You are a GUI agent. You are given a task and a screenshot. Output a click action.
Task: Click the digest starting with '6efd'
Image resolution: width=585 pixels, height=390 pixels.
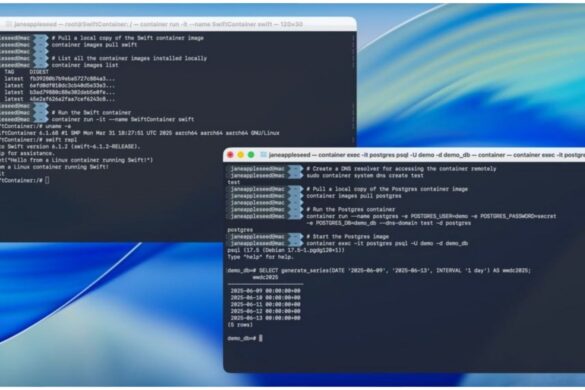[x=72, y=85]
